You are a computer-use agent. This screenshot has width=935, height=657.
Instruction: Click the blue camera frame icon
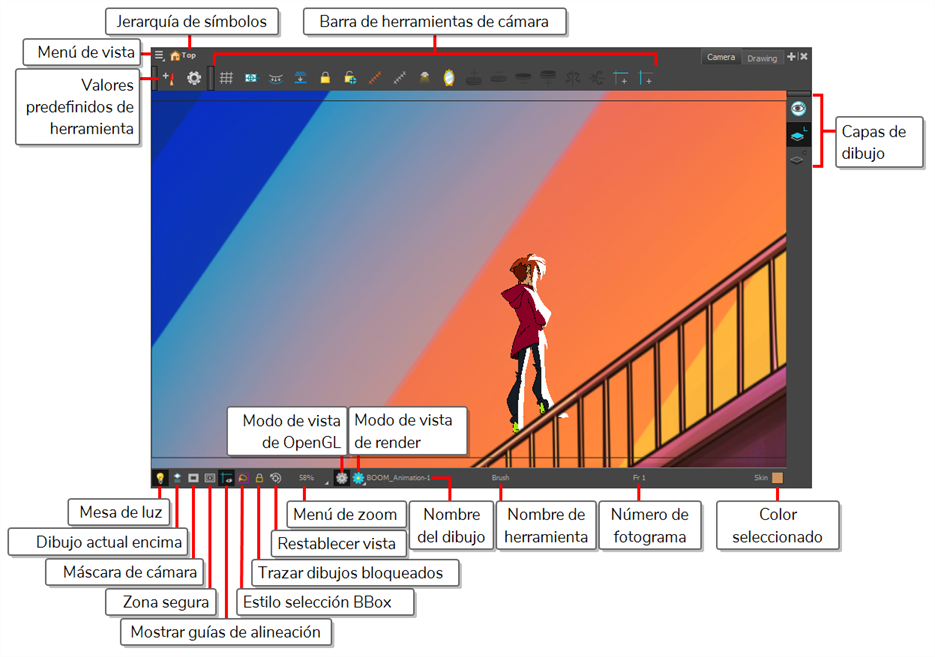(x=251, y=78)
